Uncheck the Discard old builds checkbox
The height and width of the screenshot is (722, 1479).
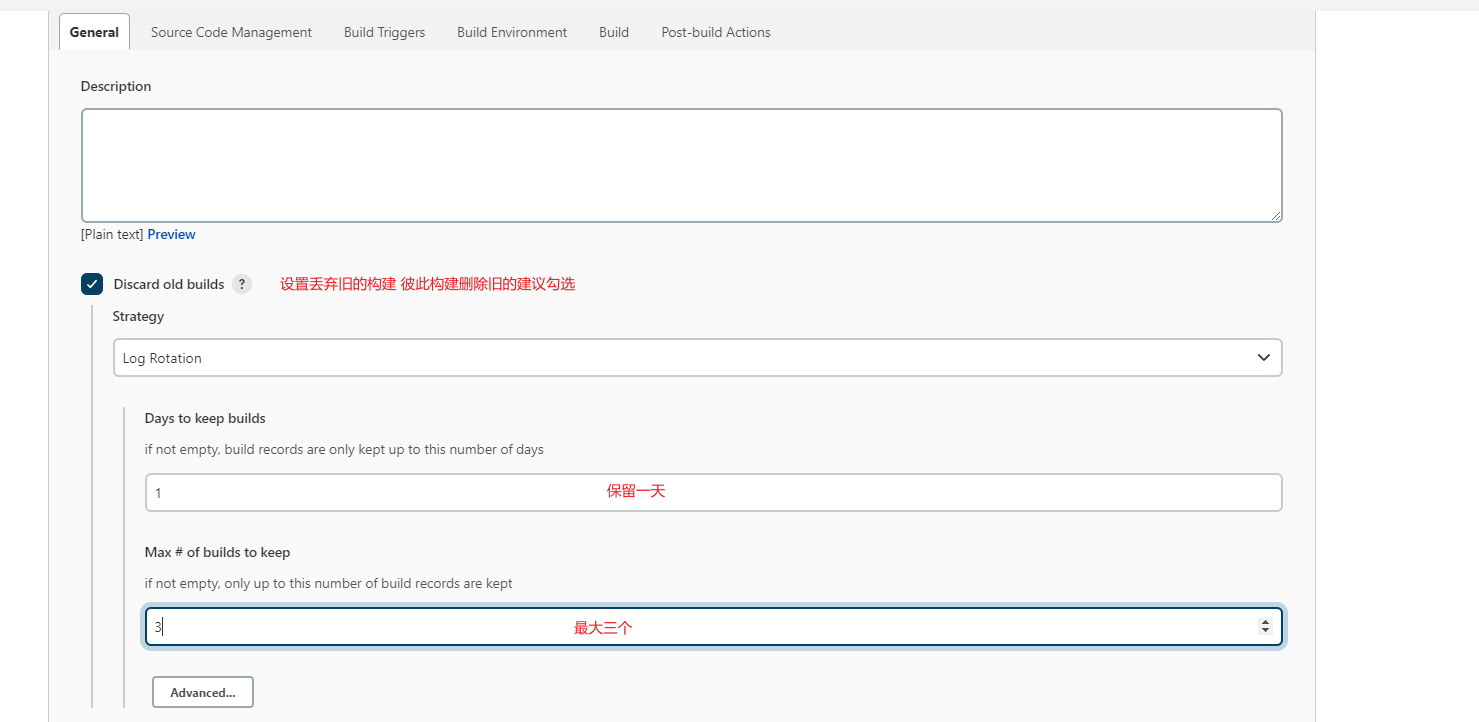coord(92,284)
